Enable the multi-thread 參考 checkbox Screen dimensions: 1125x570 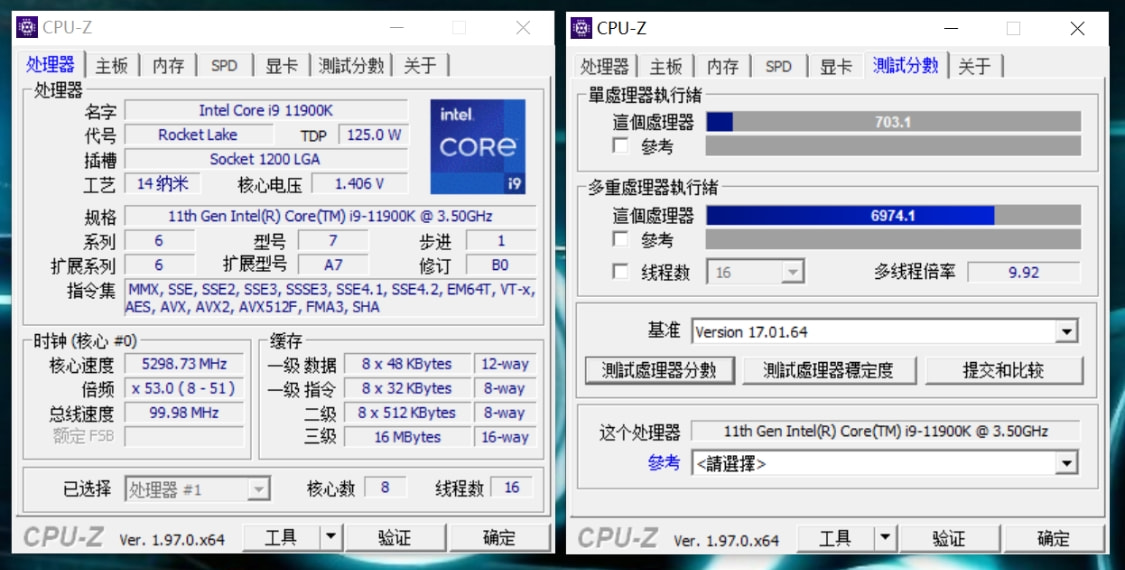coord(621,239)
